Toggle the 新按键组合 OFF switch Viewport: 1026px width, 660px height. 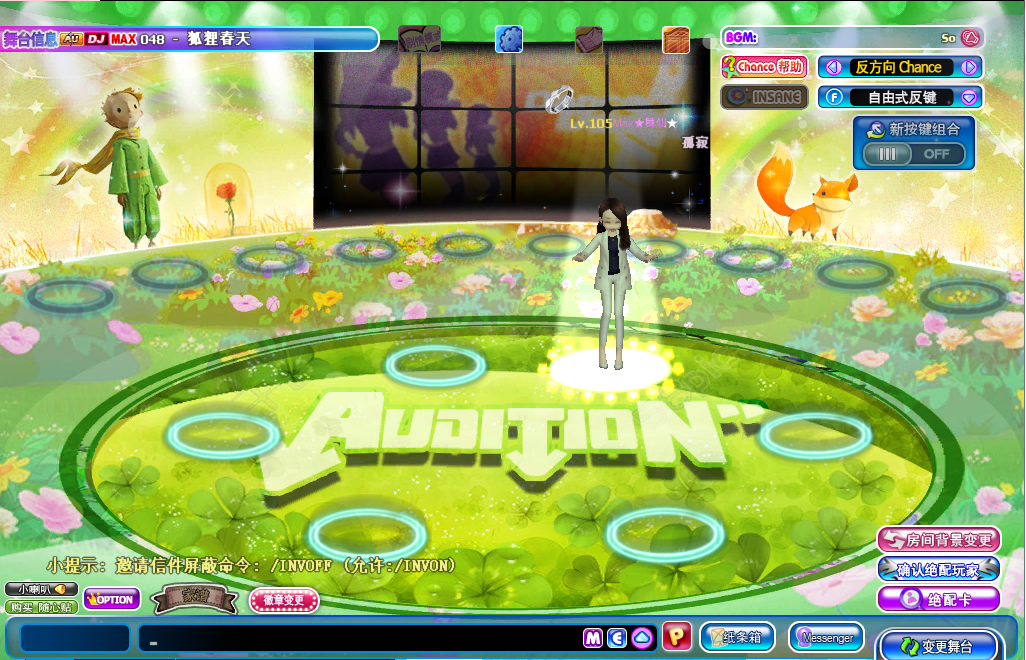coord(914,154)
